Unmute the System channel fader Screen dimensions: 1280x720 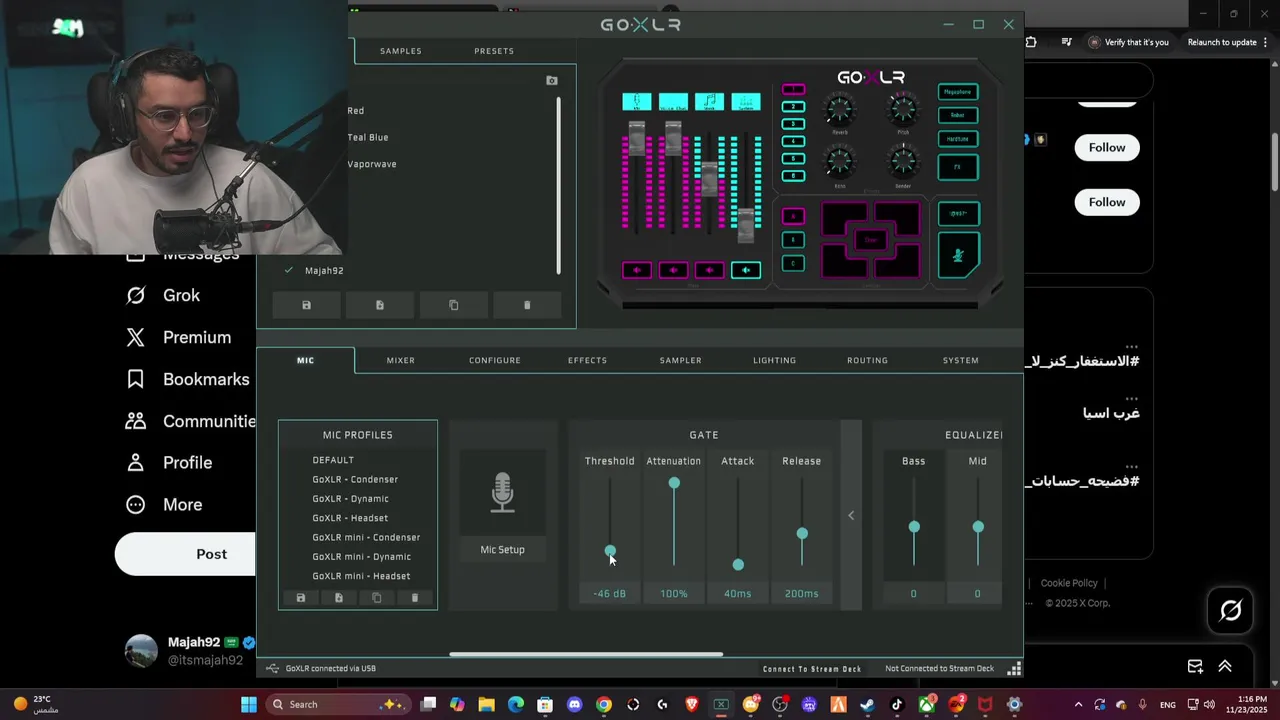point(746,270)
